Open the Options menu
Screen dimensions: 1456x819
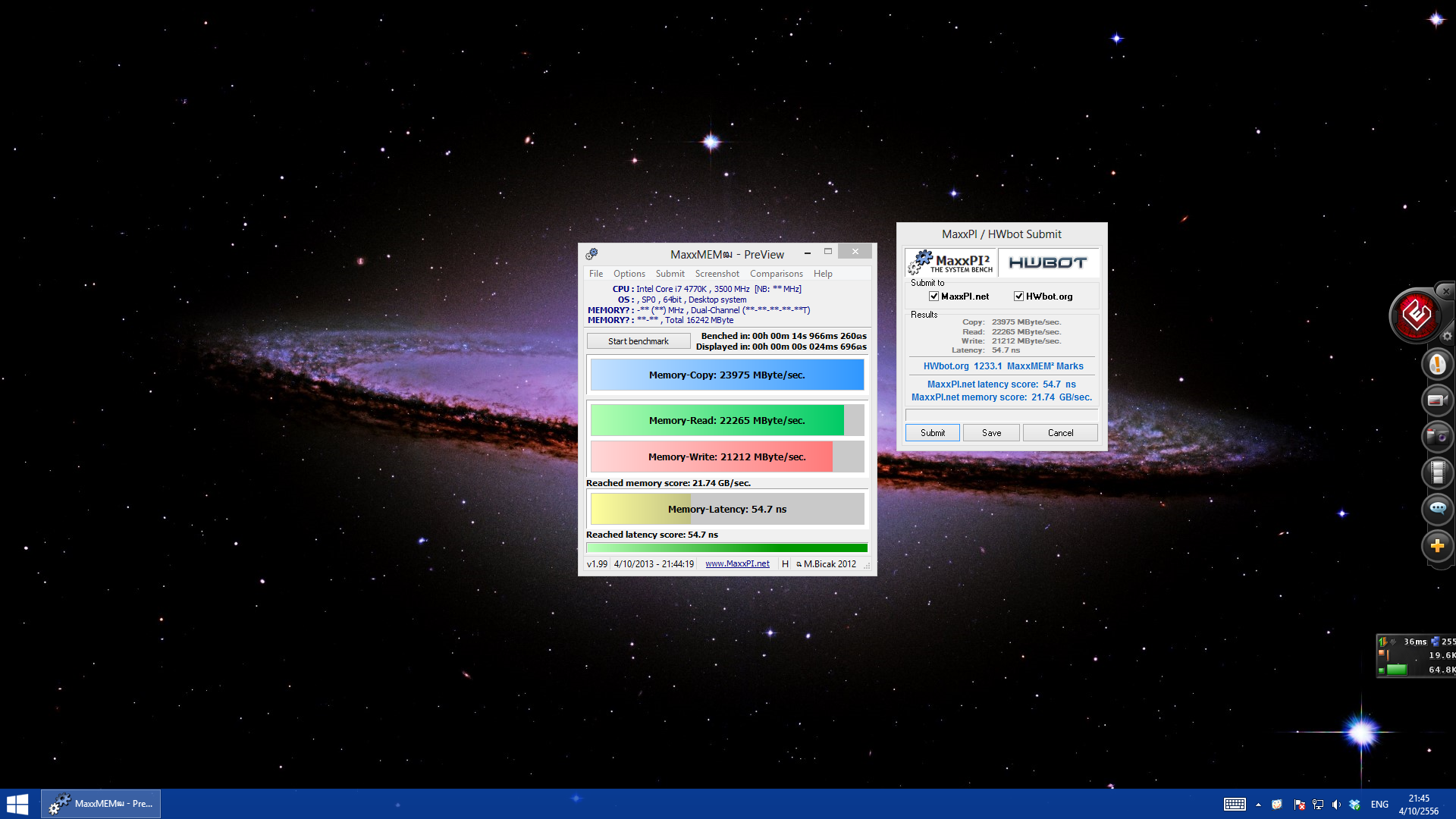629,274
